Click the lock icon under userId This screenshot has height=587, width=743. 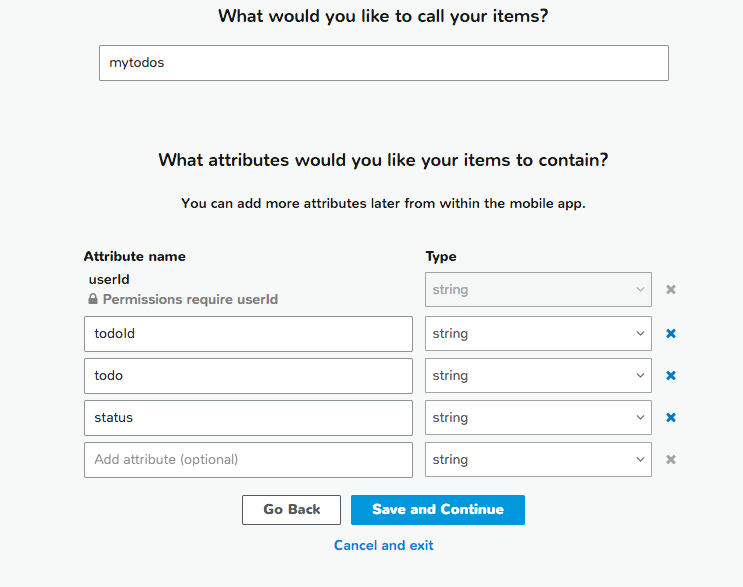tap(93, 299)
